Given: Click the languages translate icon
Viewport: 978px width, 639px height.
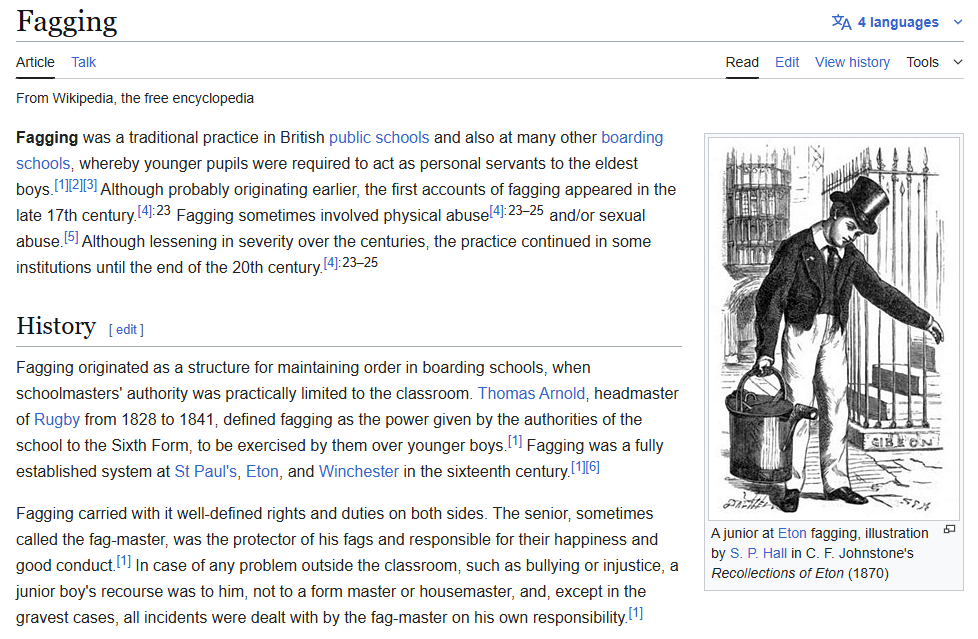Looking at the screenshot, I should (841, 22).
